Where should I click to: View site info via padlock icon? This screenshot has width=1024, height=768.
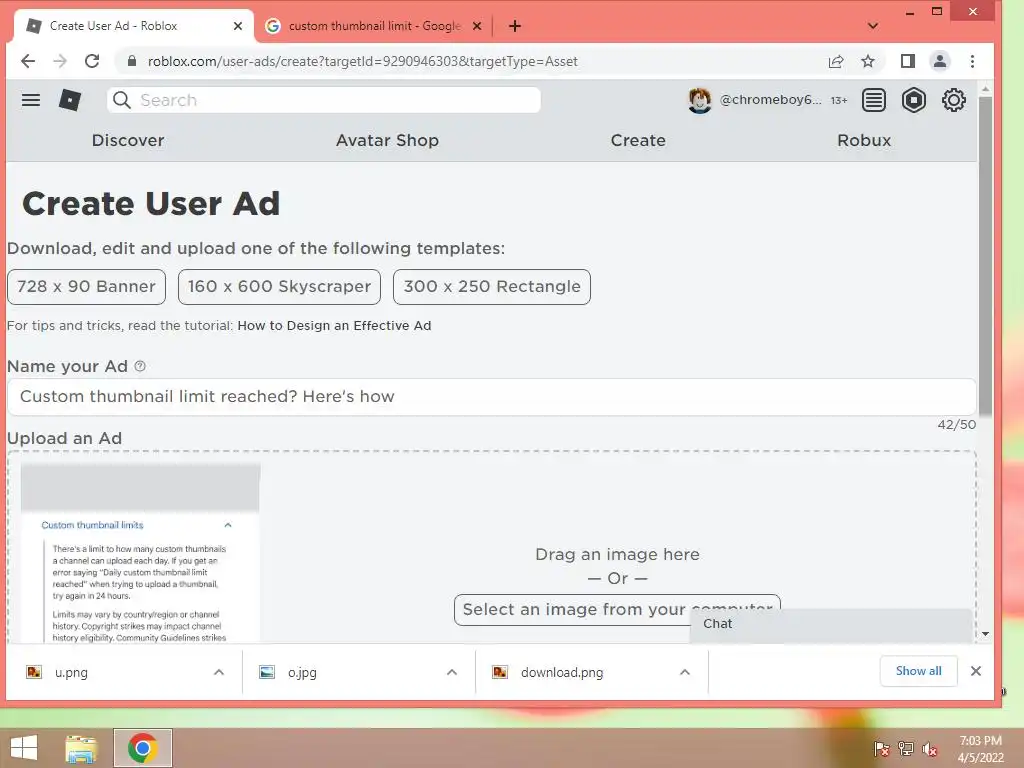(132, 61)
